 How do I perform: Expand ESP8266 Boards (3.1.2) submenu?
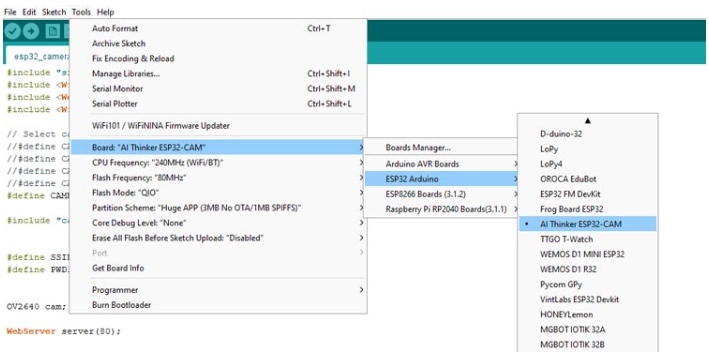click(441, 194)
